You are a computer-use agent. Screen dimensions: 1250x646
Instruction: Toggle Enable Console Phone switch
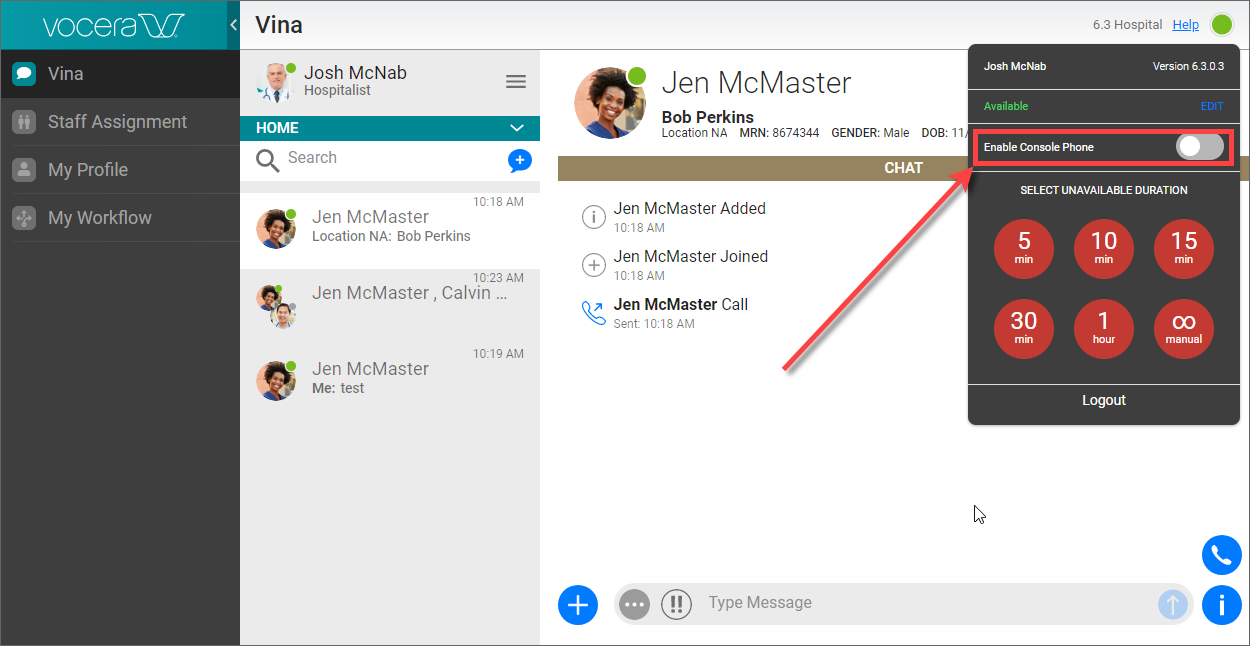point(1199,147)
